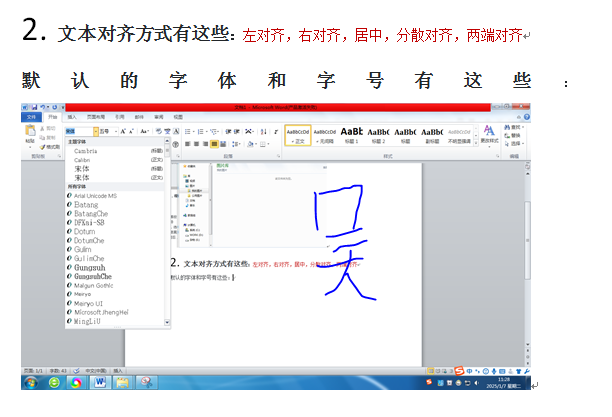The image size is (612, 417).
Task: Apply the 标题 1 Heading style
Action: tap(352, 135)
